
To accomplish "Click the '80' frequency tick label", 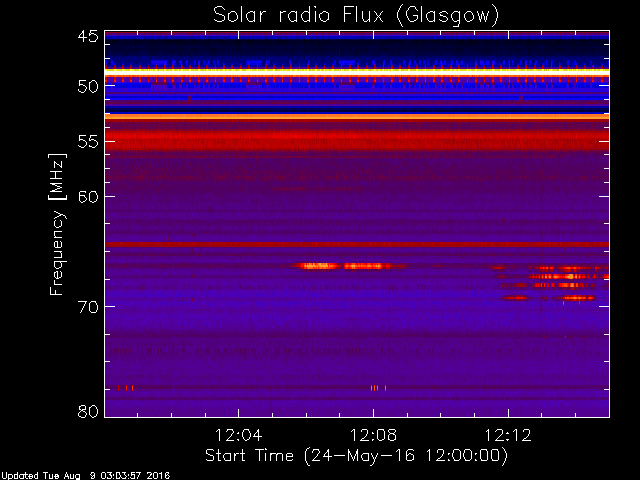I will [88, 411].
